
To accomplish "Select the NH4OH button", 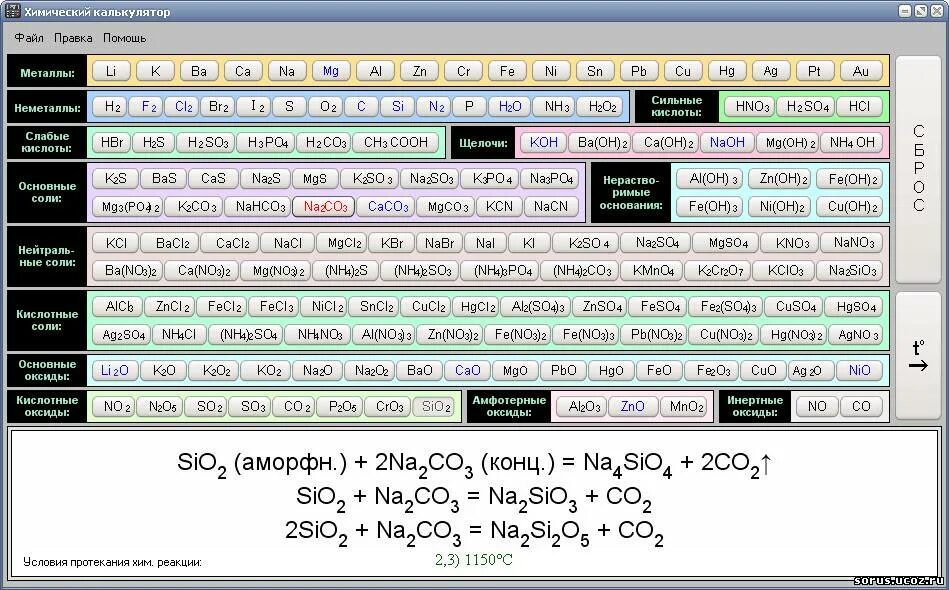I will click(852, 143).
